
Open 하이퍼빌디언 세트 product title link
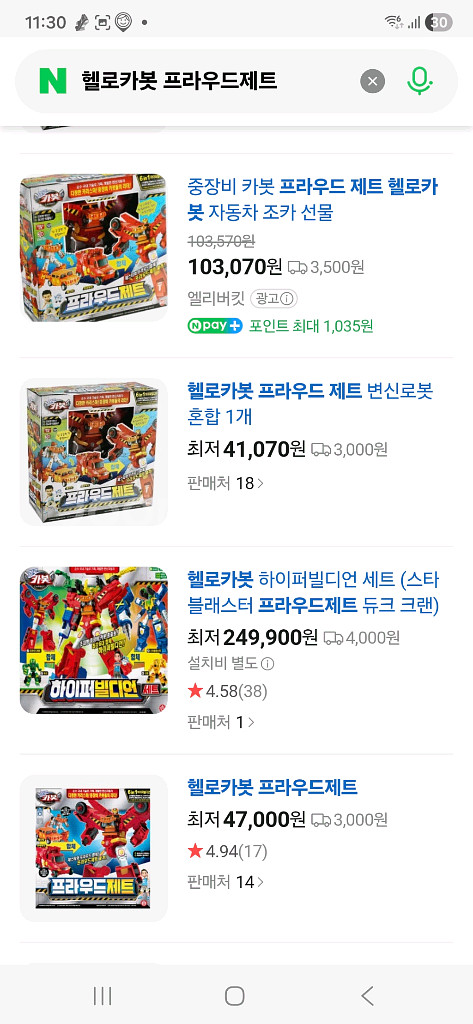click(x=314, y=592)
